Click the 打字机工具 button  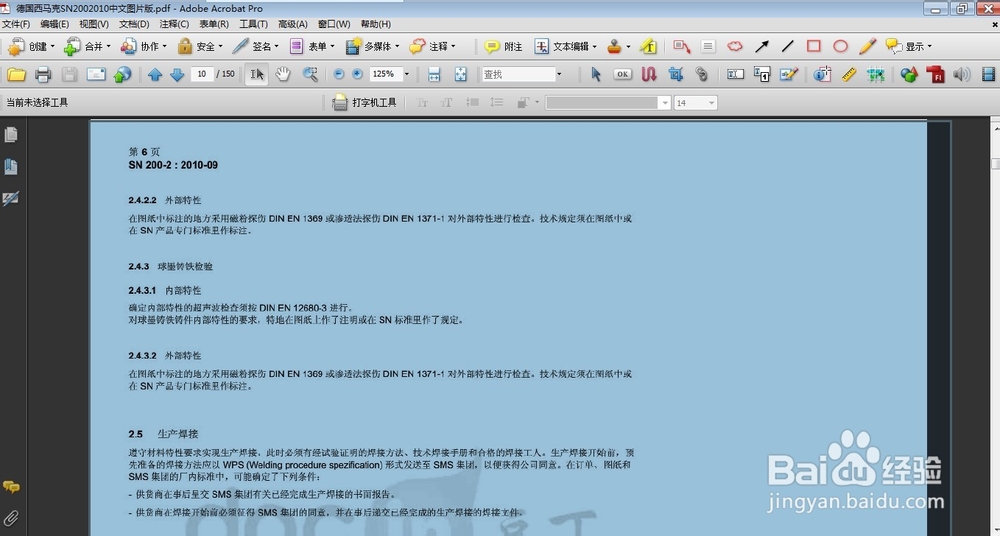[x=365, y=102]
